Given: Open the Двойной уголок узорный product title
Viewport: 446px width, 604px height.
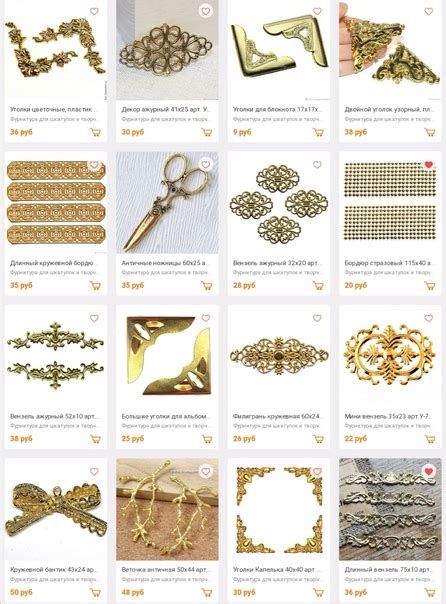Looking at the screenshot, I should (x=389, y=109).
